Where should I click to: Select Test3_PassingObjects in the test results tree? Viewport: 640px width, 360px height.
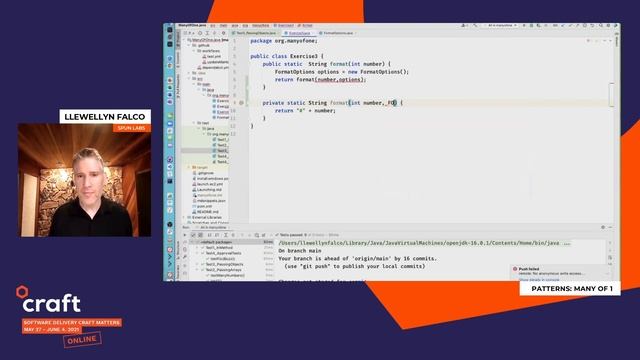click(x=224, y=264)
